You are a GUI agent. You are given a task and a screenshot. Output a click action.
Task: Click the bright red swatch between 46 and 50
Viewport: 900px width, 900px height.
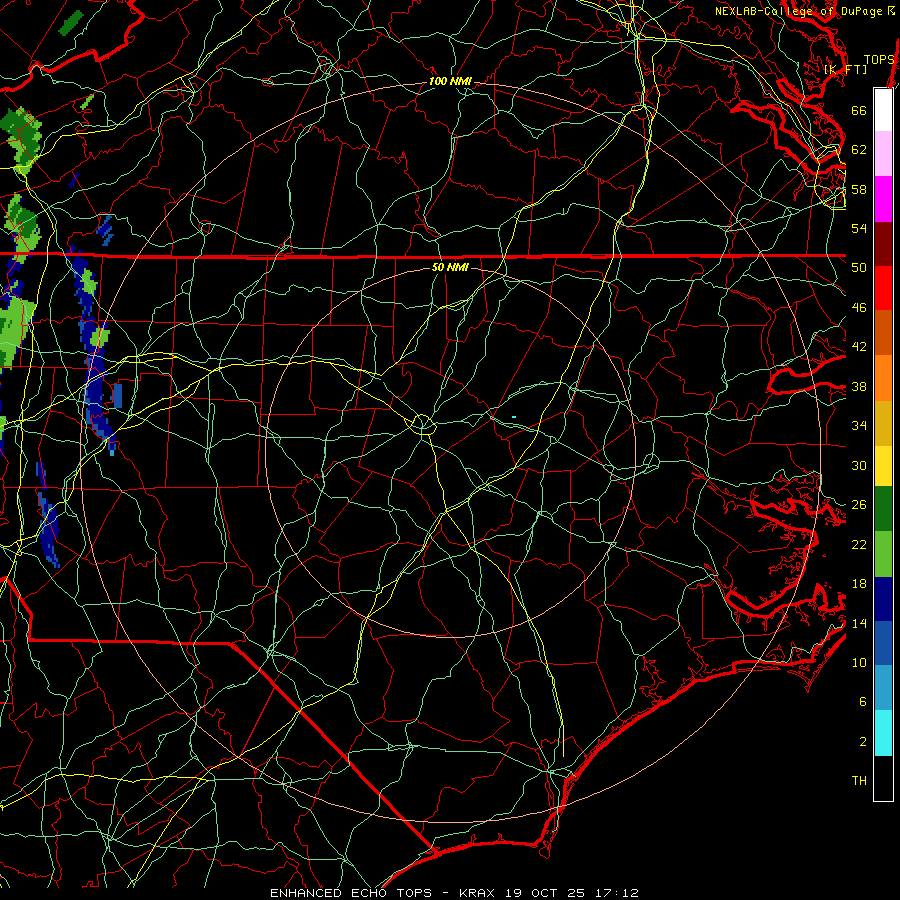(883, 288)
